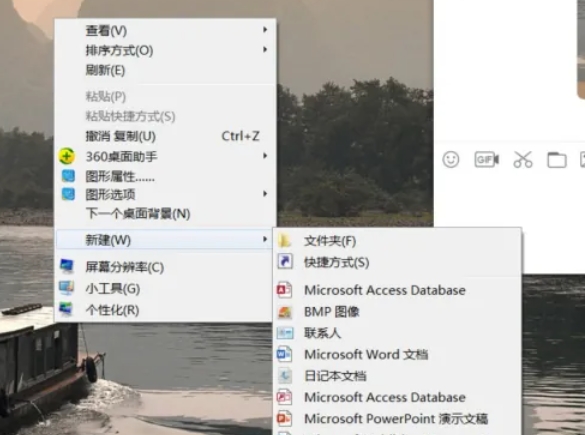Click the icon beside second Access Database entry

[284, 397]
